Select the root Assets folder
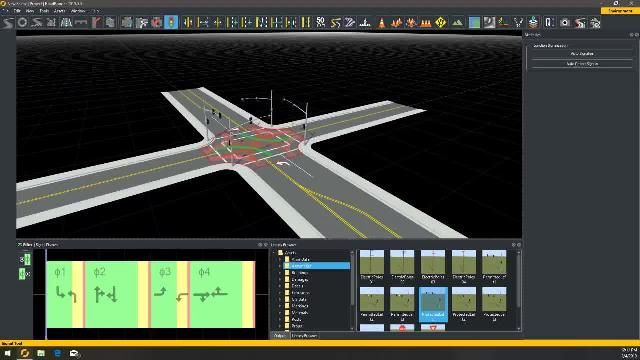The image size is (640, 360). (288, 253)
